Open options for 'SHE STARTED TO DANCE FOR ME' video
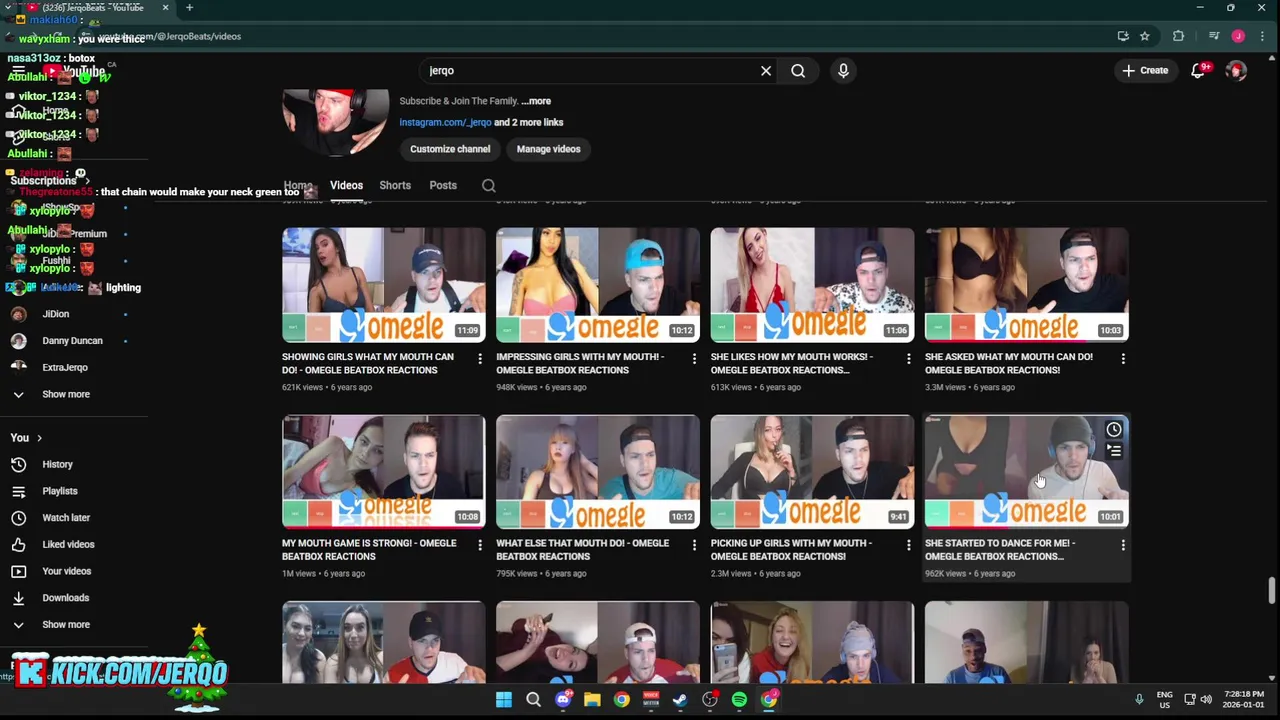 [x=1123, y=545]
